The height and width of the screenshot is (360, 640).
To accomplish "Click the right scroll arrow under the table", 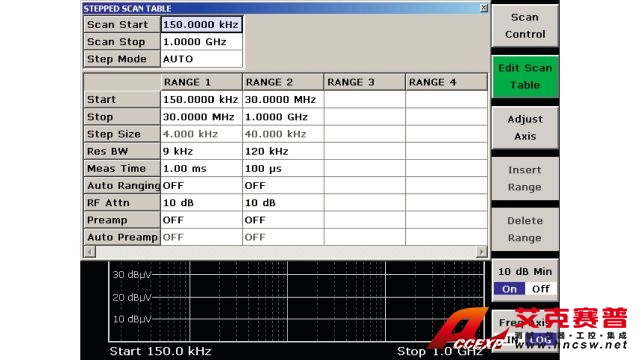I will (482, 252).
